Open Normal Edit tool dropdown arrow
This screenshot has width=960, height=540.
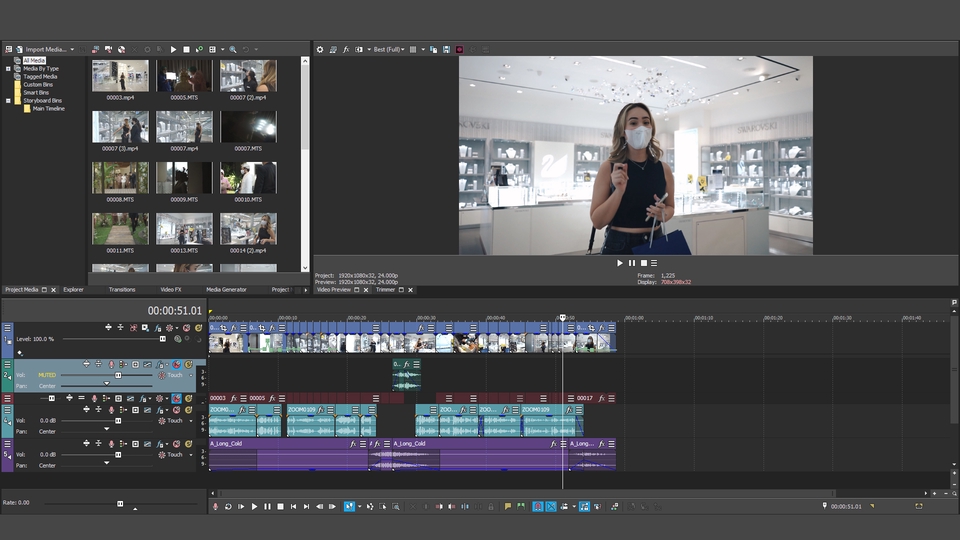360,506
